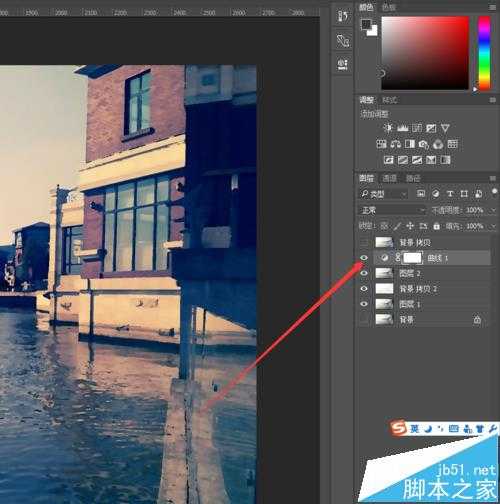500x504 pixels.
Task: Click the lock-all padlock icon in lock row
Action: 436,226
